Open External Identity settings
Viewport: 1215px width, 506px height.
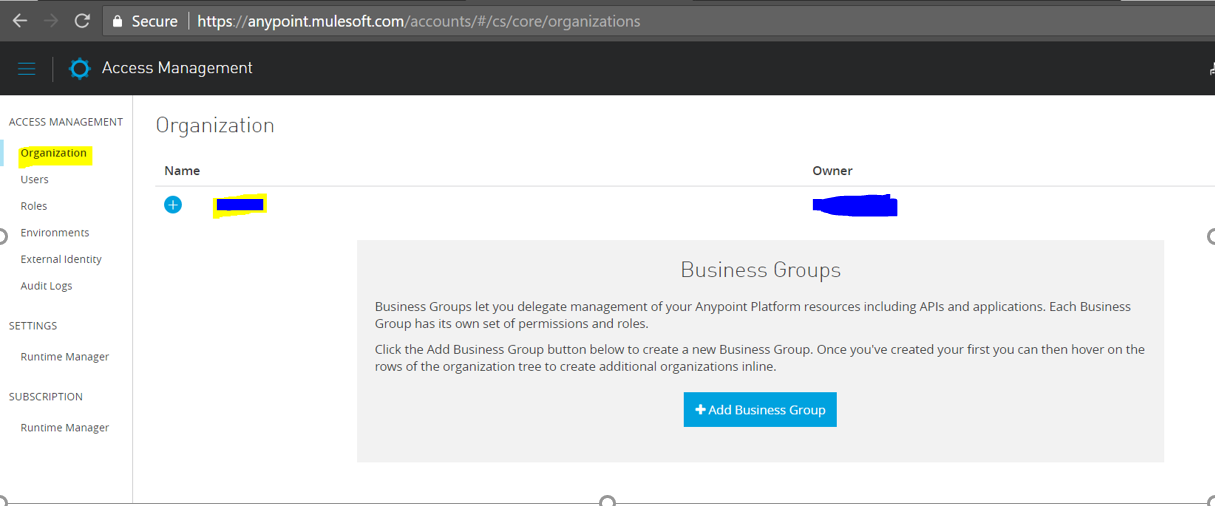(x=61, y=259)
